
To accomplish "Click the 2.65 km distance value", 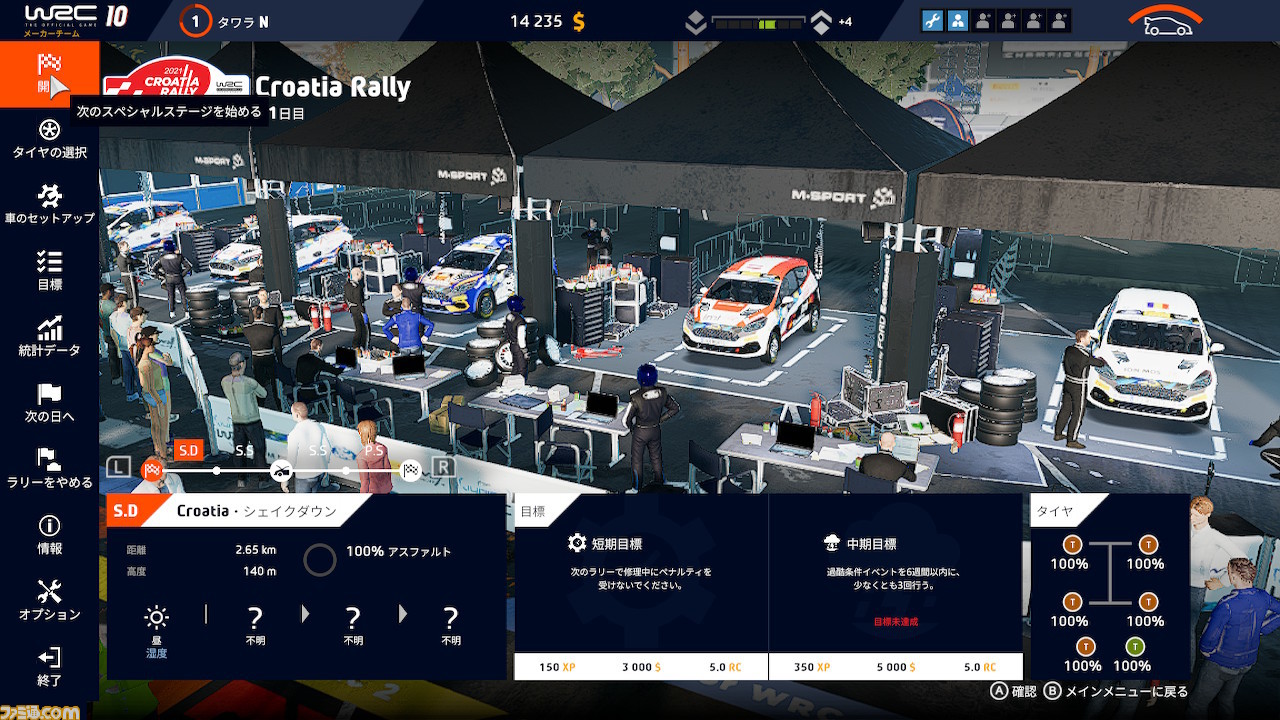I will pos(256,550).
